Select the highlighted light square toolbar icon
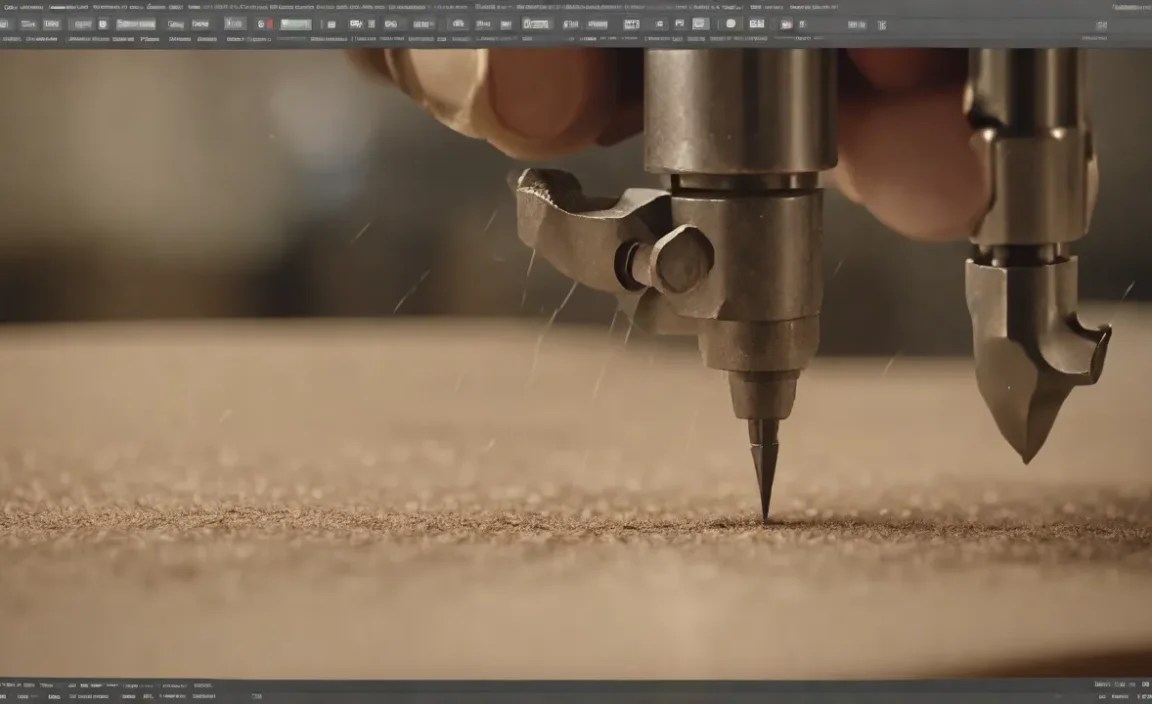 pyautogui.click(x=700, y=24)
